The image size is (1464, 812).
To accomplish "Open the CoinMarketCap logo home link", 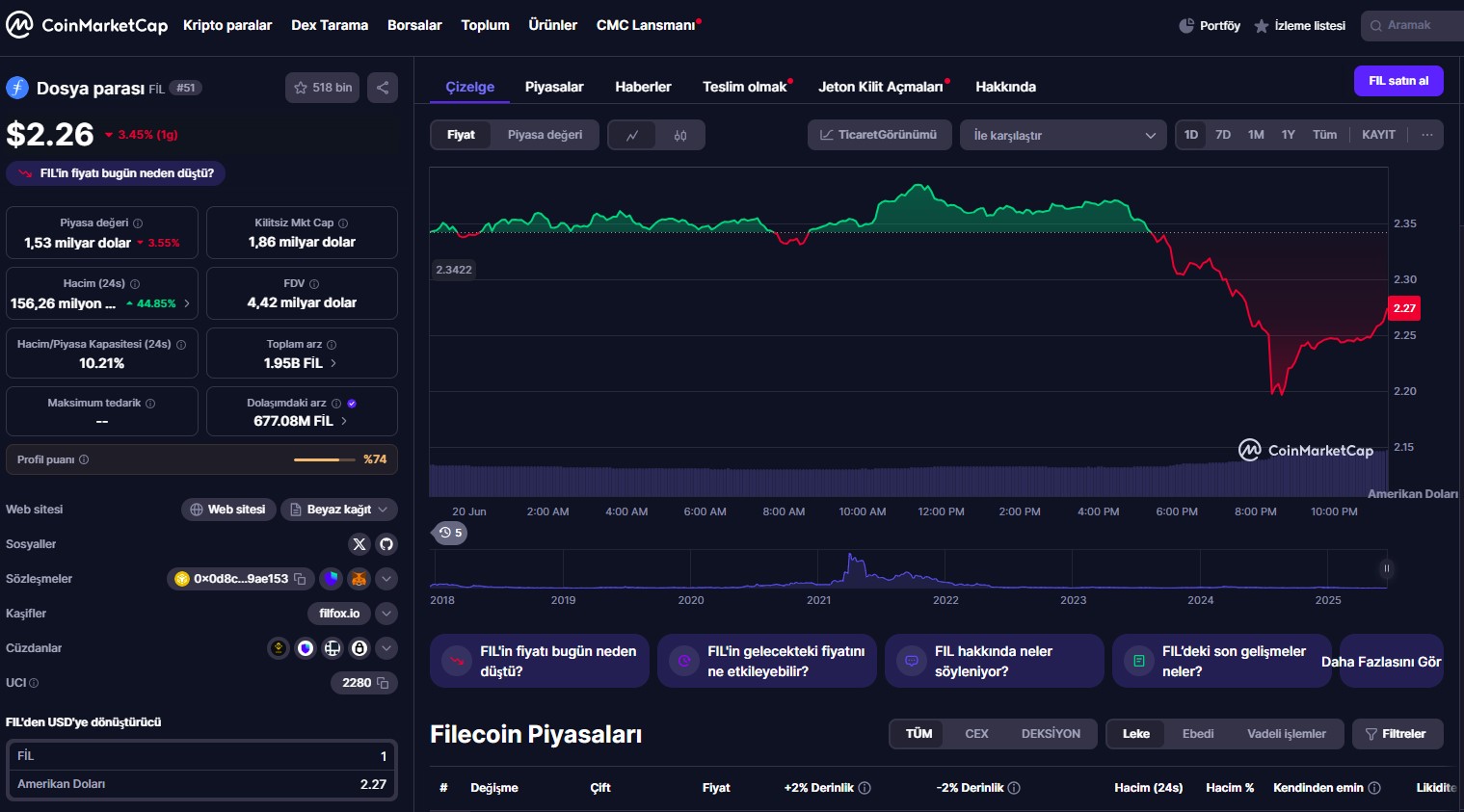I will 87,25.
